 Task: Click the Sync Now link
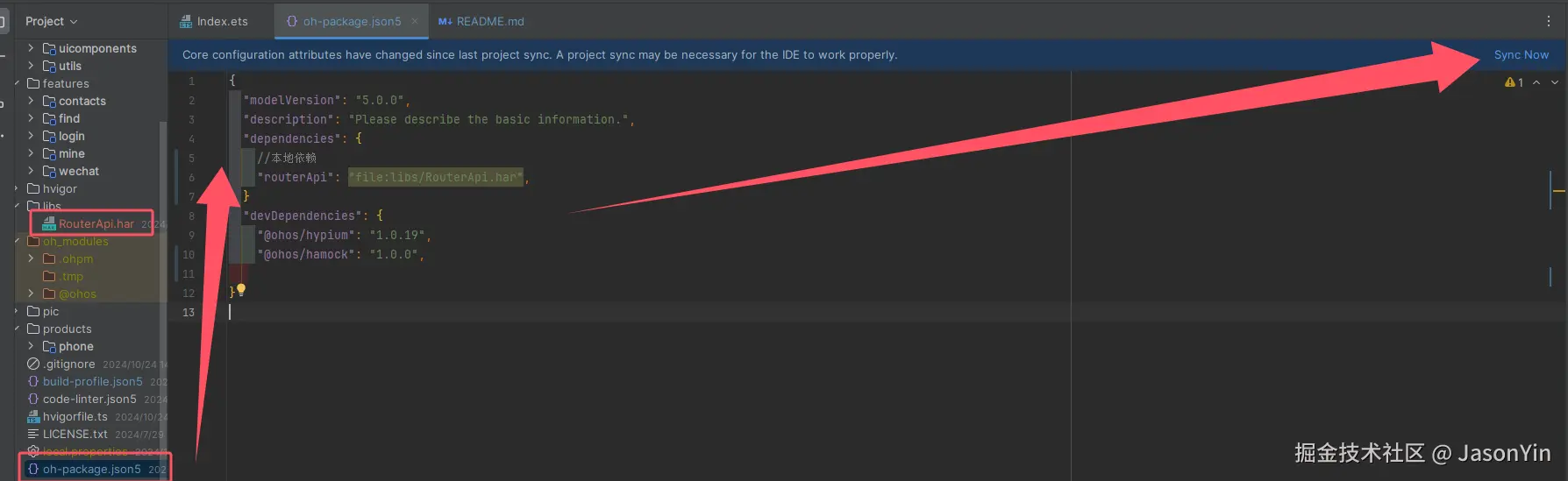[x=1522, y=54]
